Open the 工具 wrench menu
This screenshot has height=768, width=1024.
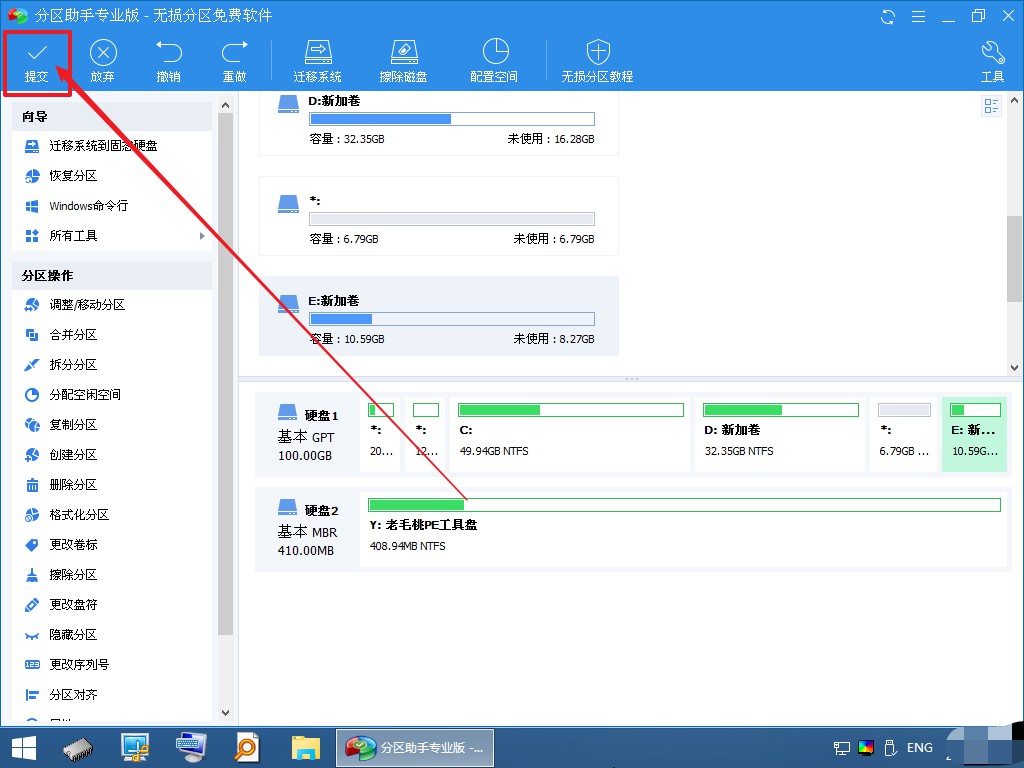[x=992, y=62]
